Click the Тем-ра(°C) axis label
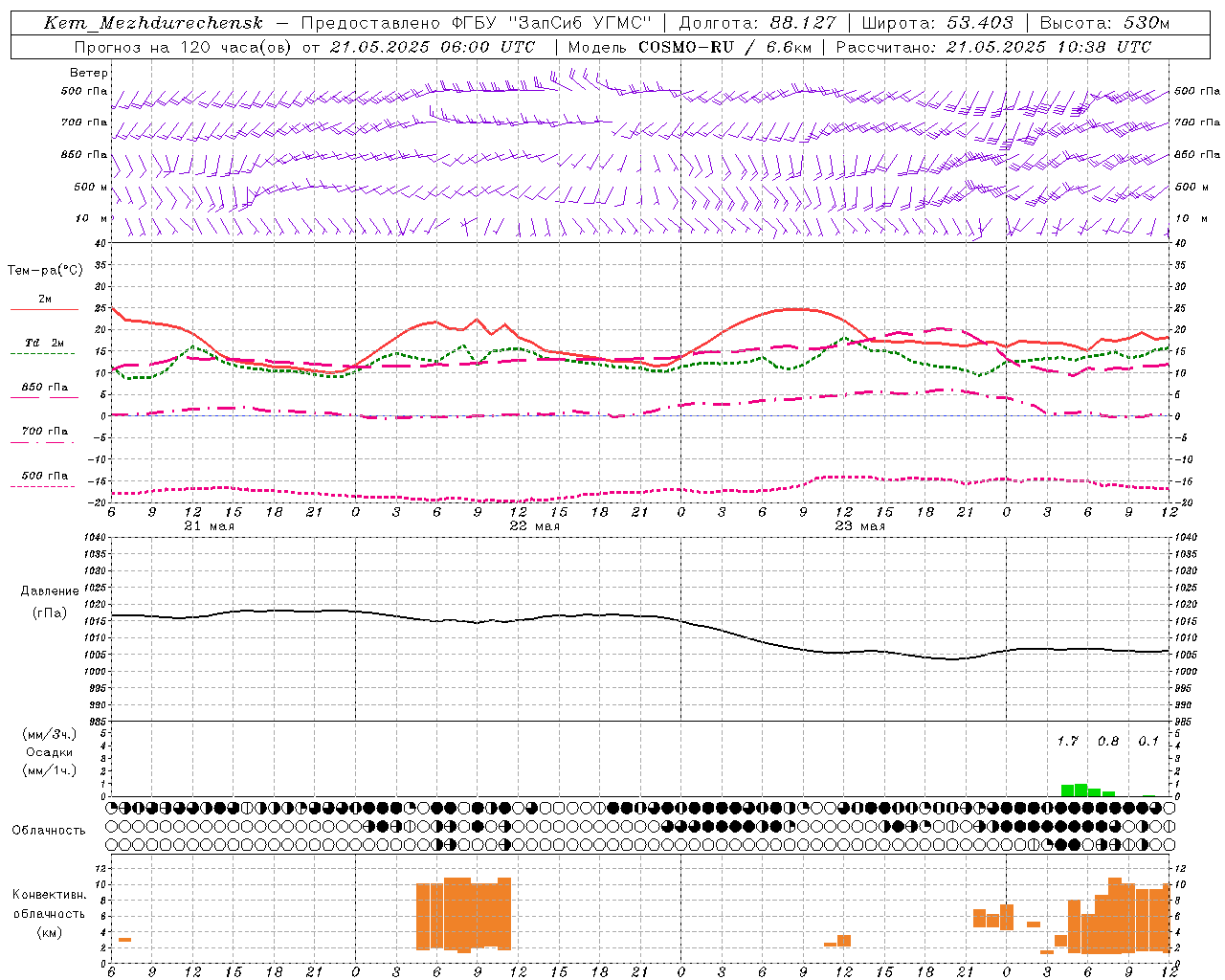The height and width of the screenshot is (980, 1225). point(45,271)
